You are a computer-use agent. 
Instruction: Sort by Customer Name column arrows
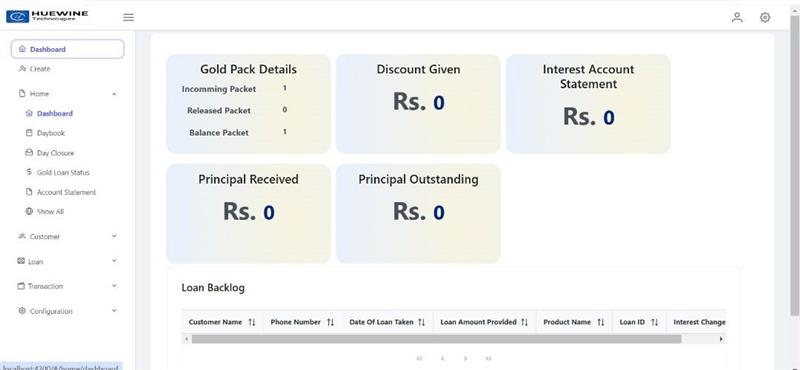[252, 322]
